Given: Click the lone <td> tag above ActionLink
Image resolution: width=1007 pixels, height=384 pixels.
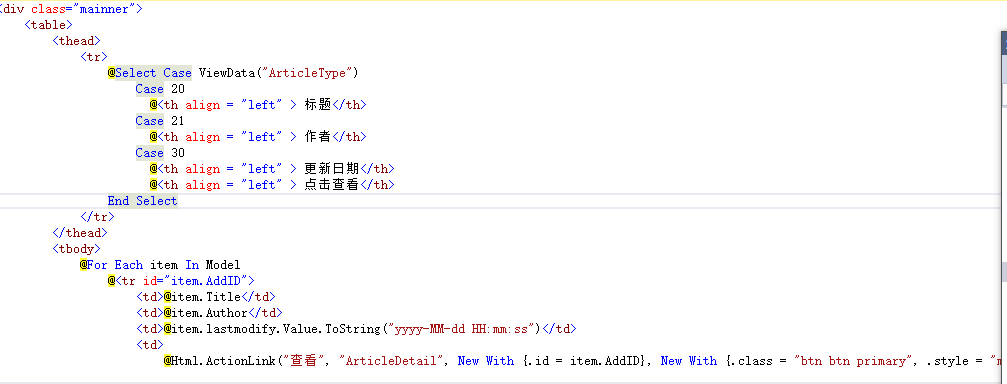Looking at the screenshot, I should [x=150, y=345].
